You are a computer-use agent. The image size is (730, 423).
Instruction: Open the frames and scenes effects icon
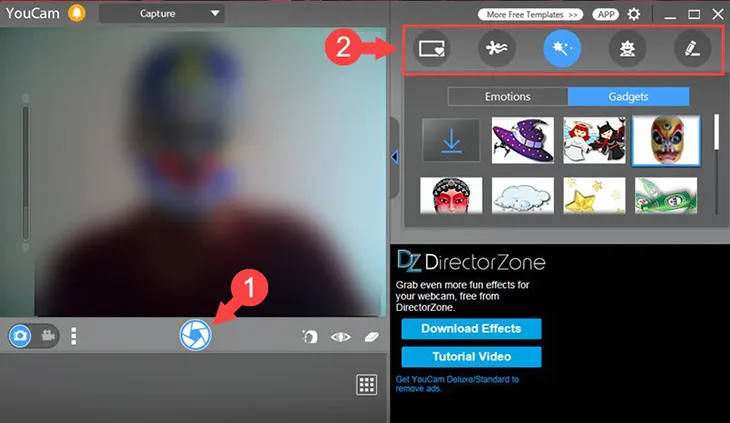[x=432, y=48]
